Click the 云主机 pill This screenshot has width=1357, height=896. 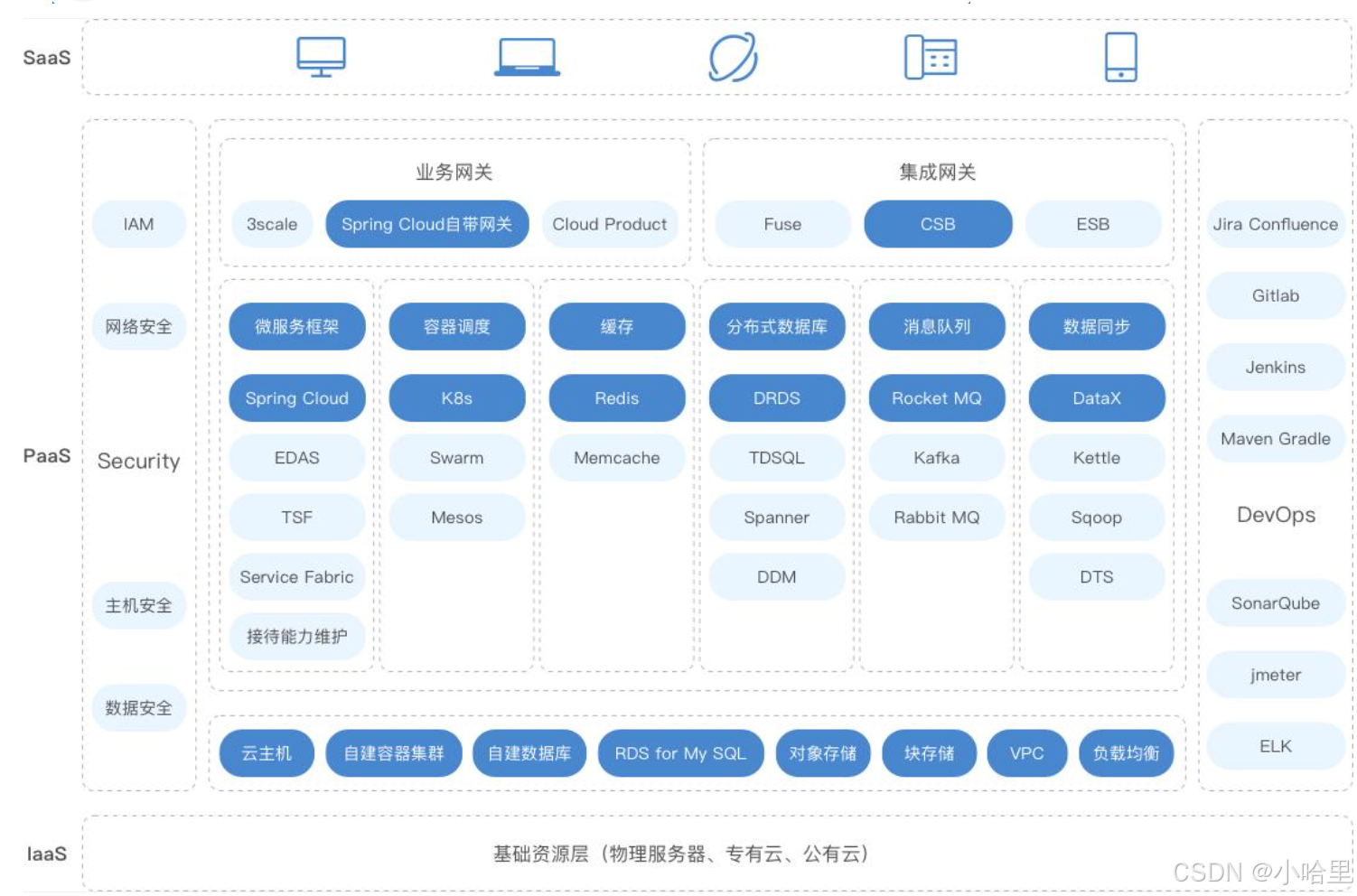tap(267, 753)
